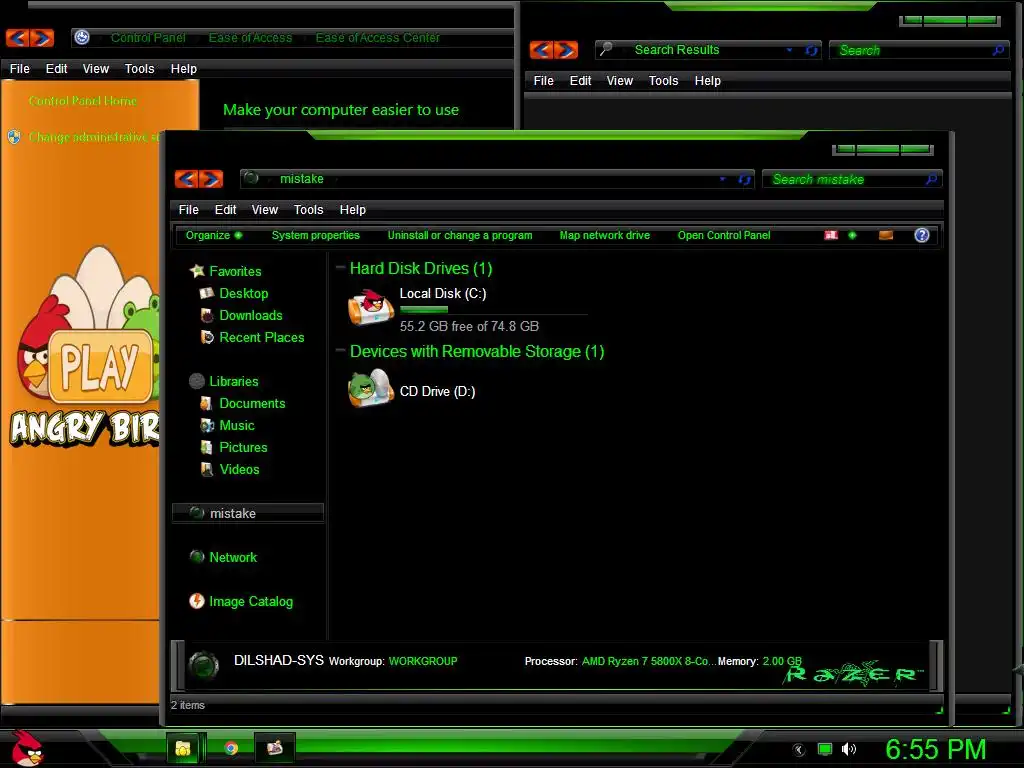Open View menu in mistake window

pyautogui.click(x=264, y=210)
